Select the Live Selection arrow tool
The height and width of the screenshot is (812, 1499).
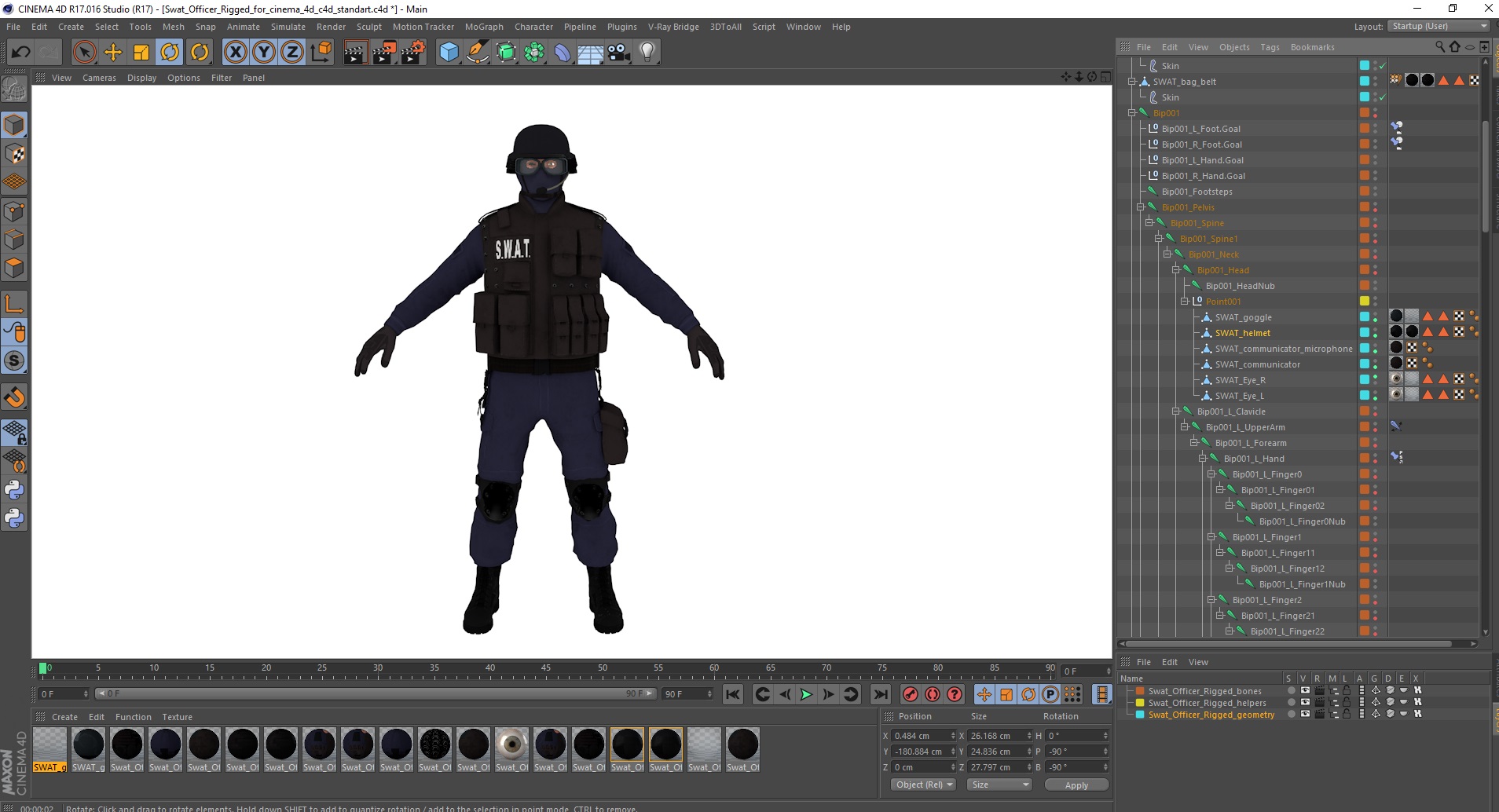84,53
